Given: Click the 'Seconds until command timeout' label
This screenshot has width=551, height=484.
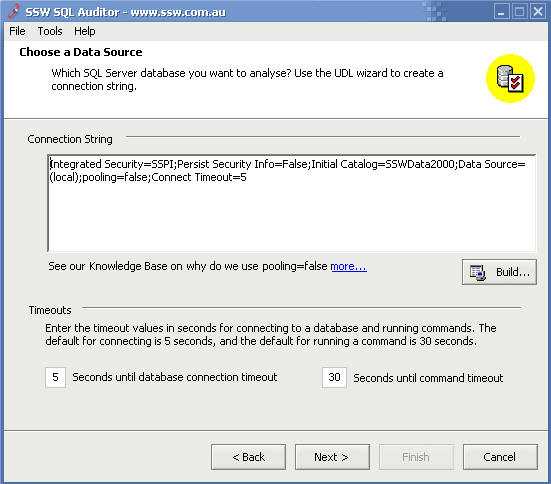Looking at the screenshot, I should click(x=428, y=378).
